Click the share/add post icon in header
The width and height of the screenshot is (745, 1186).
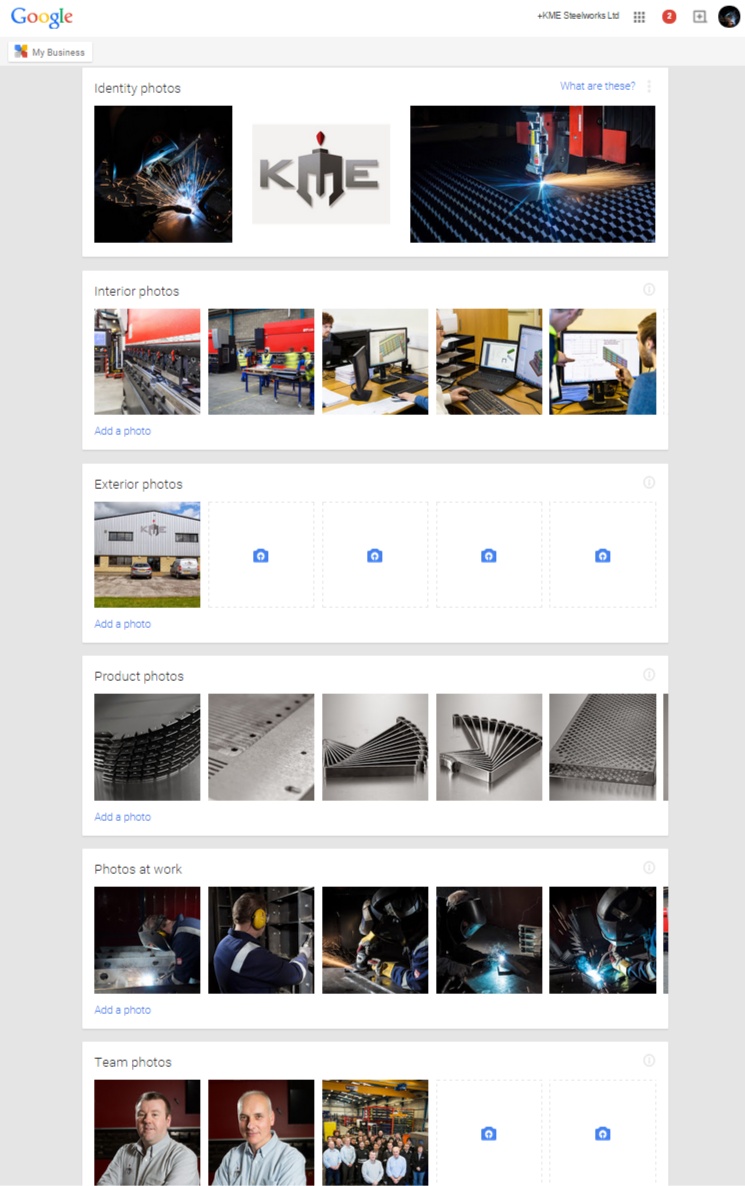pyautogui.click(x=700, y=17)
